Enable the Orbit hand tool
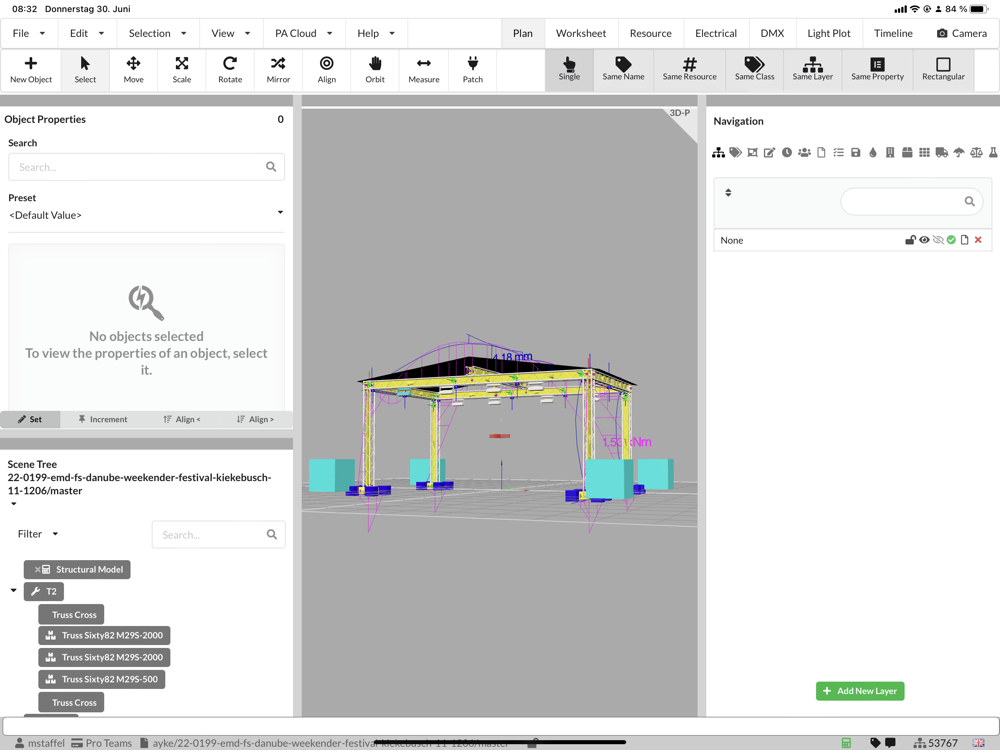1000x750 pixels. click(375, 71)
